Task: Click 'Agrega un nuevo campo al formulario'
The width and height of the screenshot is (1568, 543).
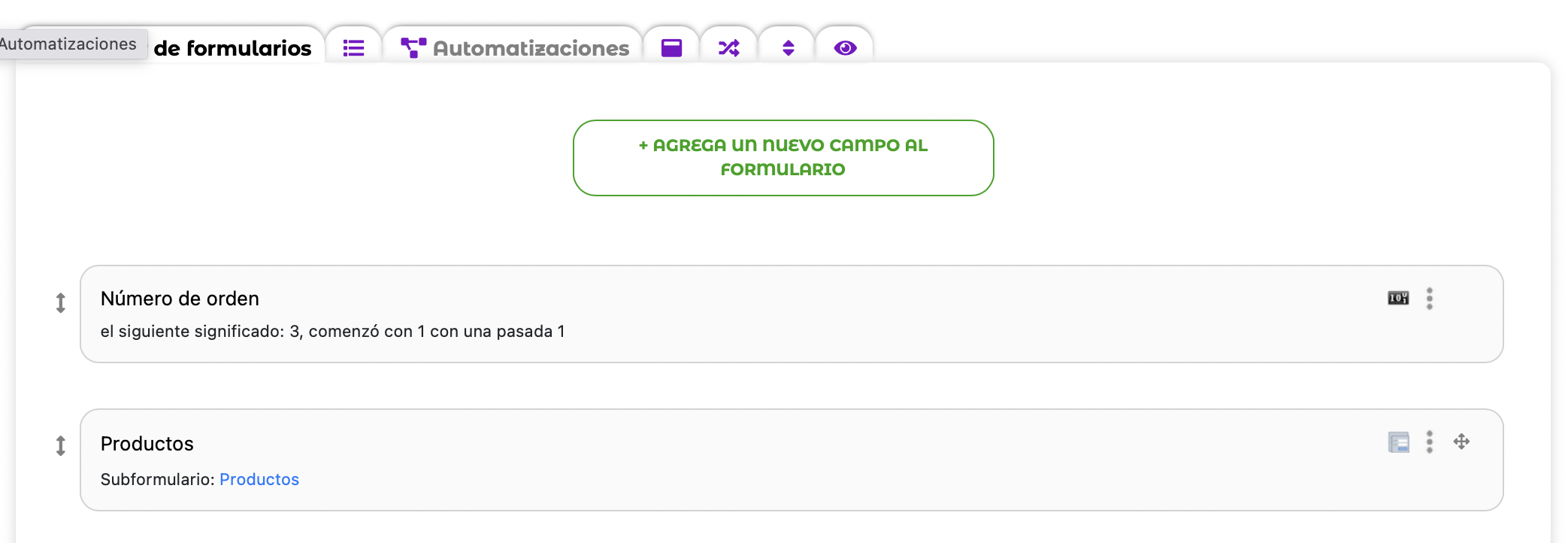Action: tap(783, 158)
